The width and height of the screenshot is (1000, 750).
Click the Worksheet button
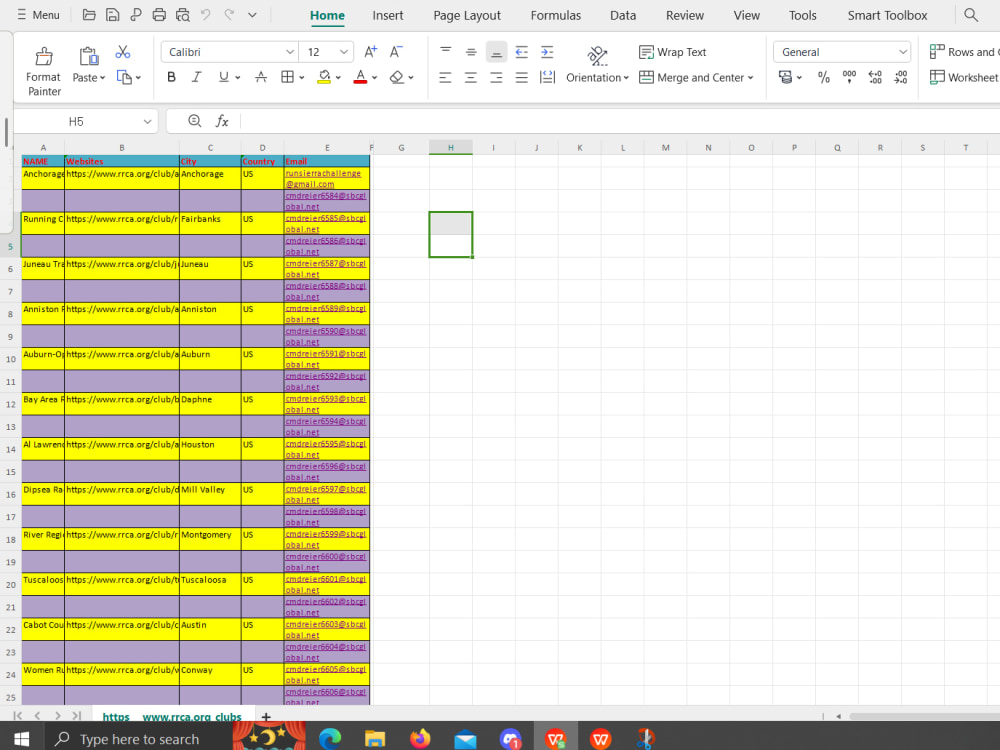point(964,77)
